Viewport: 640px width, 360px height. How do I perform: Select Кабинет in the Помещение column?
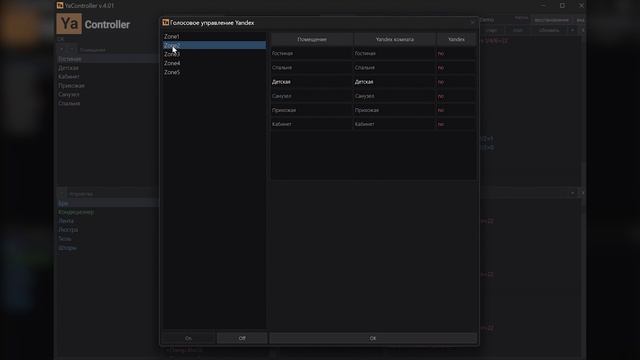[312, 124]
